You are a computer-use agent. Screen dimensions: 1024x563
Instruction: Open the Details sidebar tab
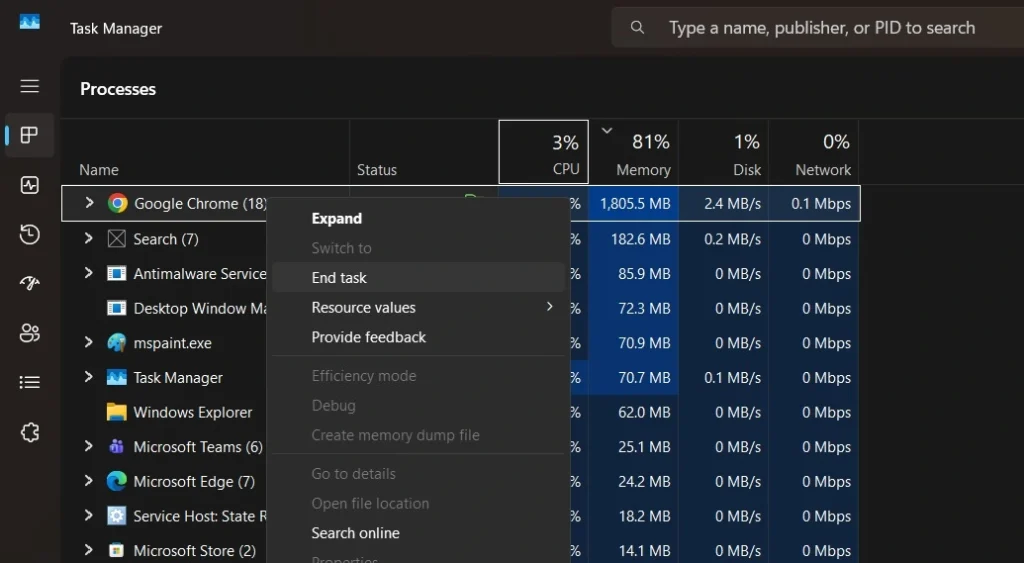[x=29, y=382]
